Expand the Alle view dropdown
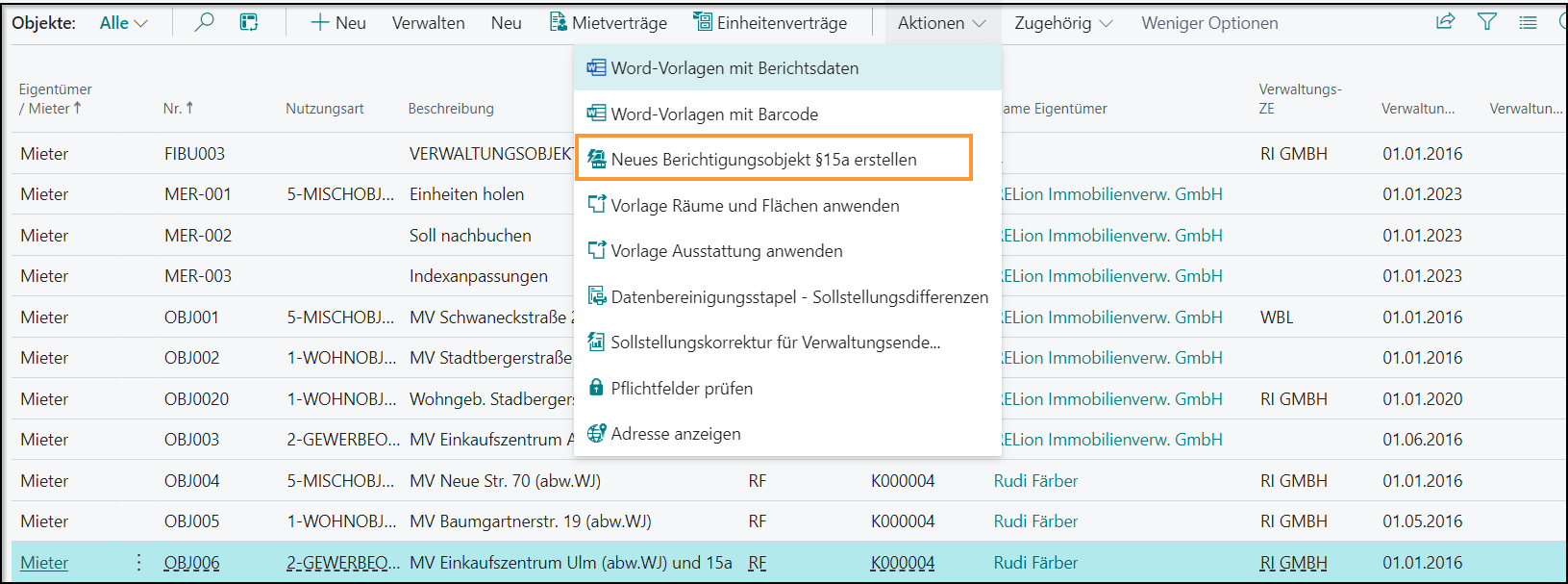Screen dimensions: 1568x584 124,22
